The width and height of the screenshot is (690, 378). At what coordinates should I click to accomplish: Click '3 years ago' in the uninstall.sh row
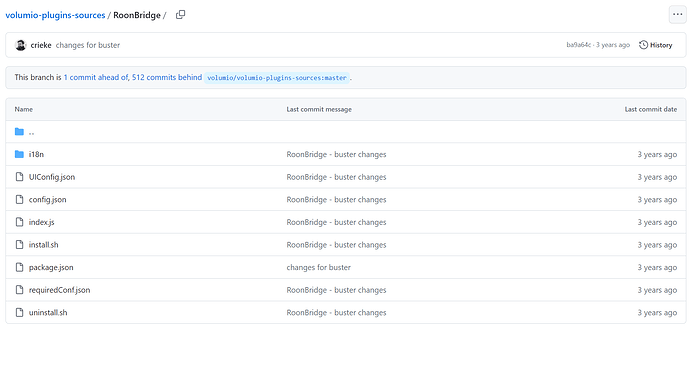(657, 312)
